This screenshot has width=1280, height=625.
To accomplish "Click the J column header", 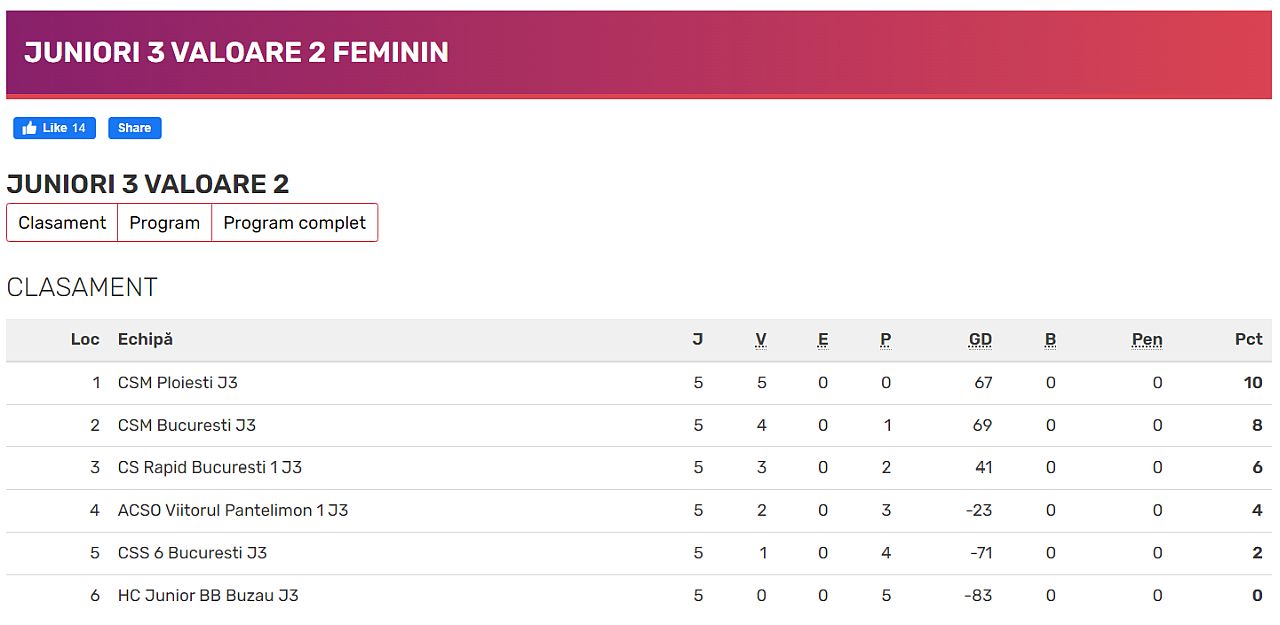I will pos(698,339).
